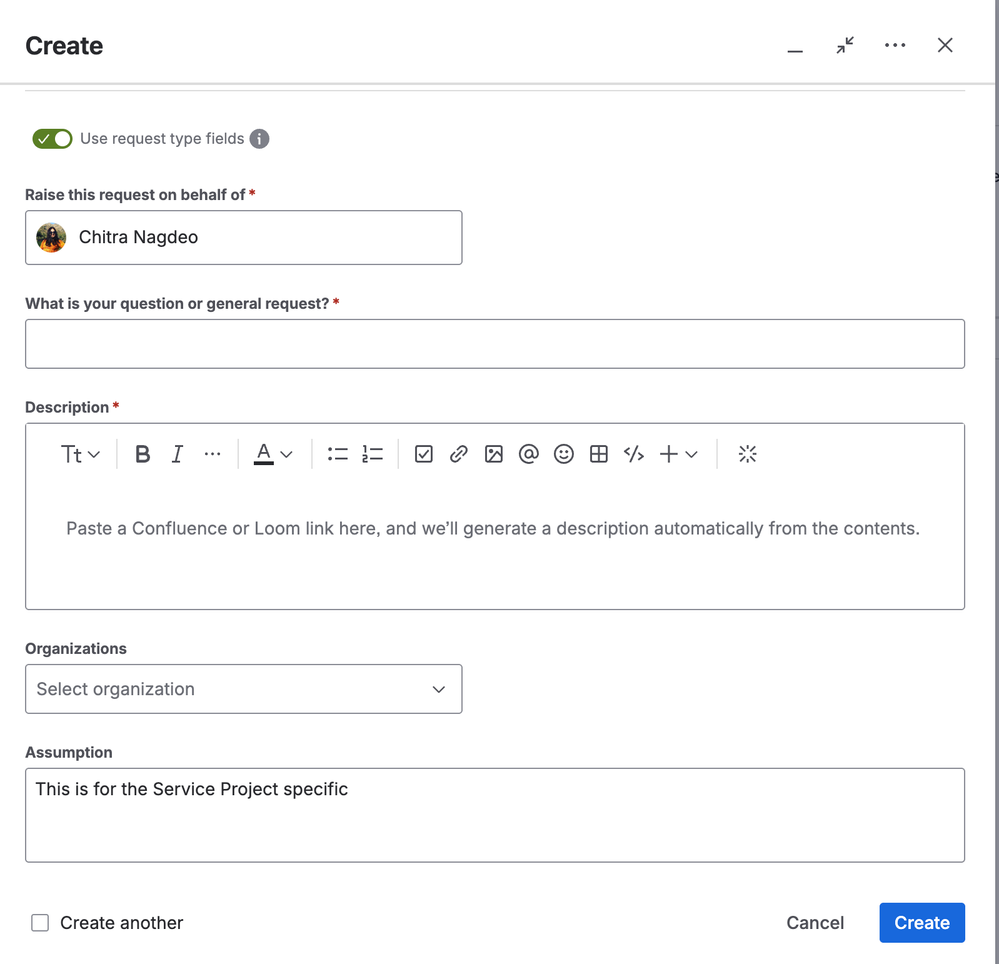Add an image to the description

pos(494,454)
